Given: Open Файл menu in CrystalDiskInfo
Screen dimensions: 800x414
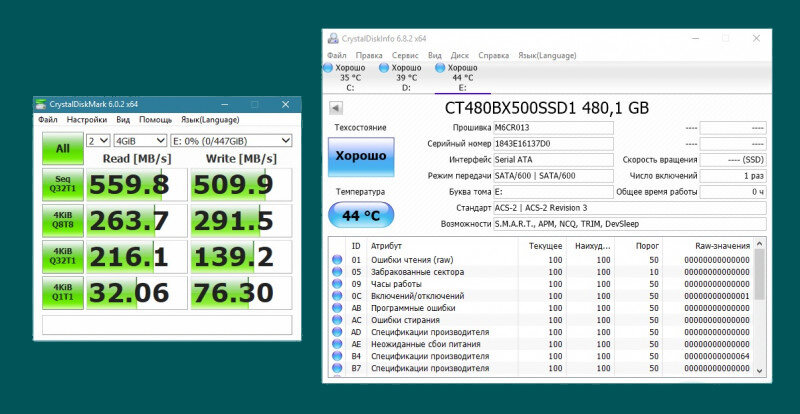Looking at the screenshot, I should click(337, 55).
